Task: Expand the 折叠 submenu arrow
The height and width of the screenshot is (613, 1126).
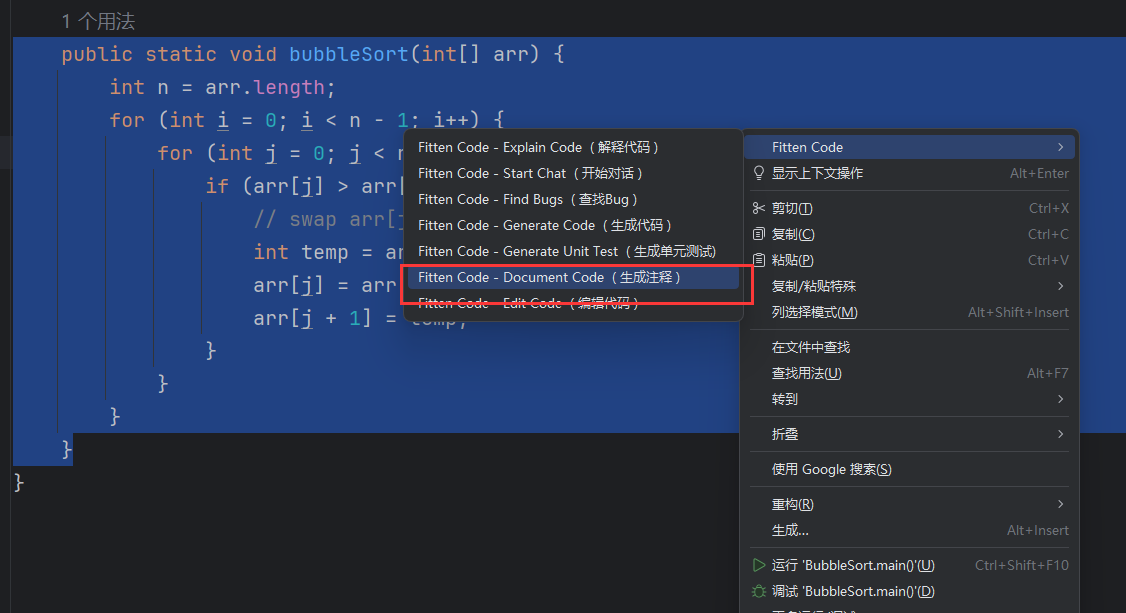Action: pyautogui.click(x=1061, y=434)
